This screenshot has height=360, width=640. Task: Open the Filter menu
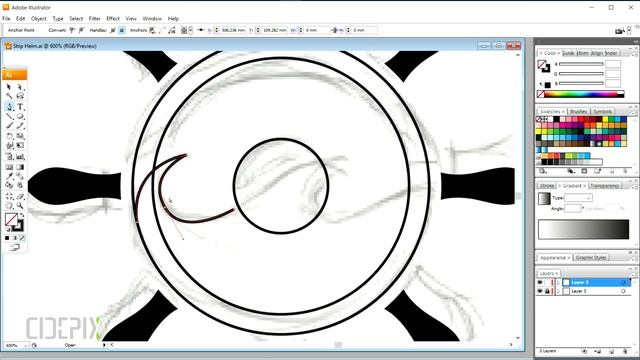click(x=95, y=19)
